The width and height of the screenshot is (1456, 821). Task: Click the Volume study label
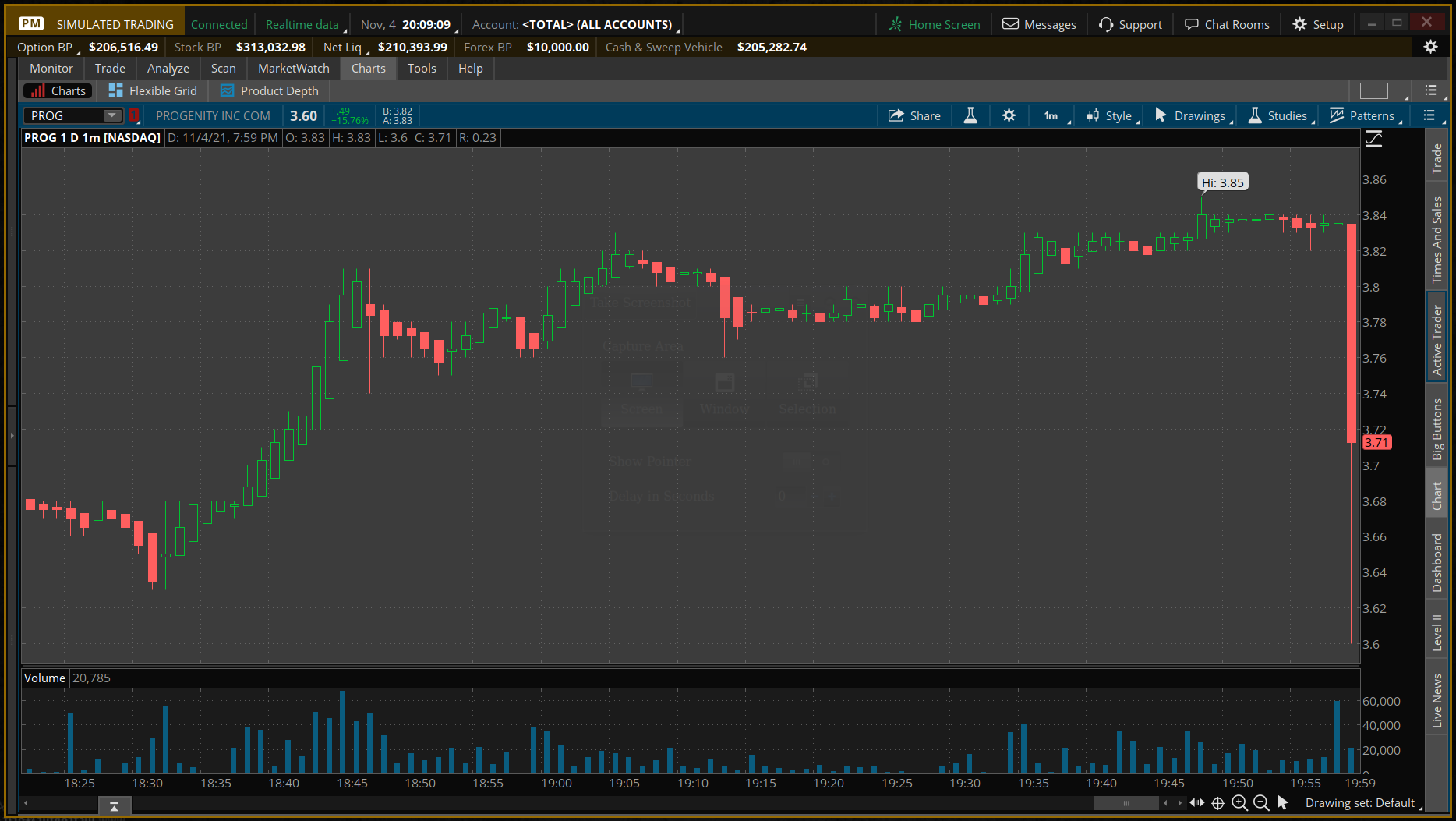pos(44,678)
